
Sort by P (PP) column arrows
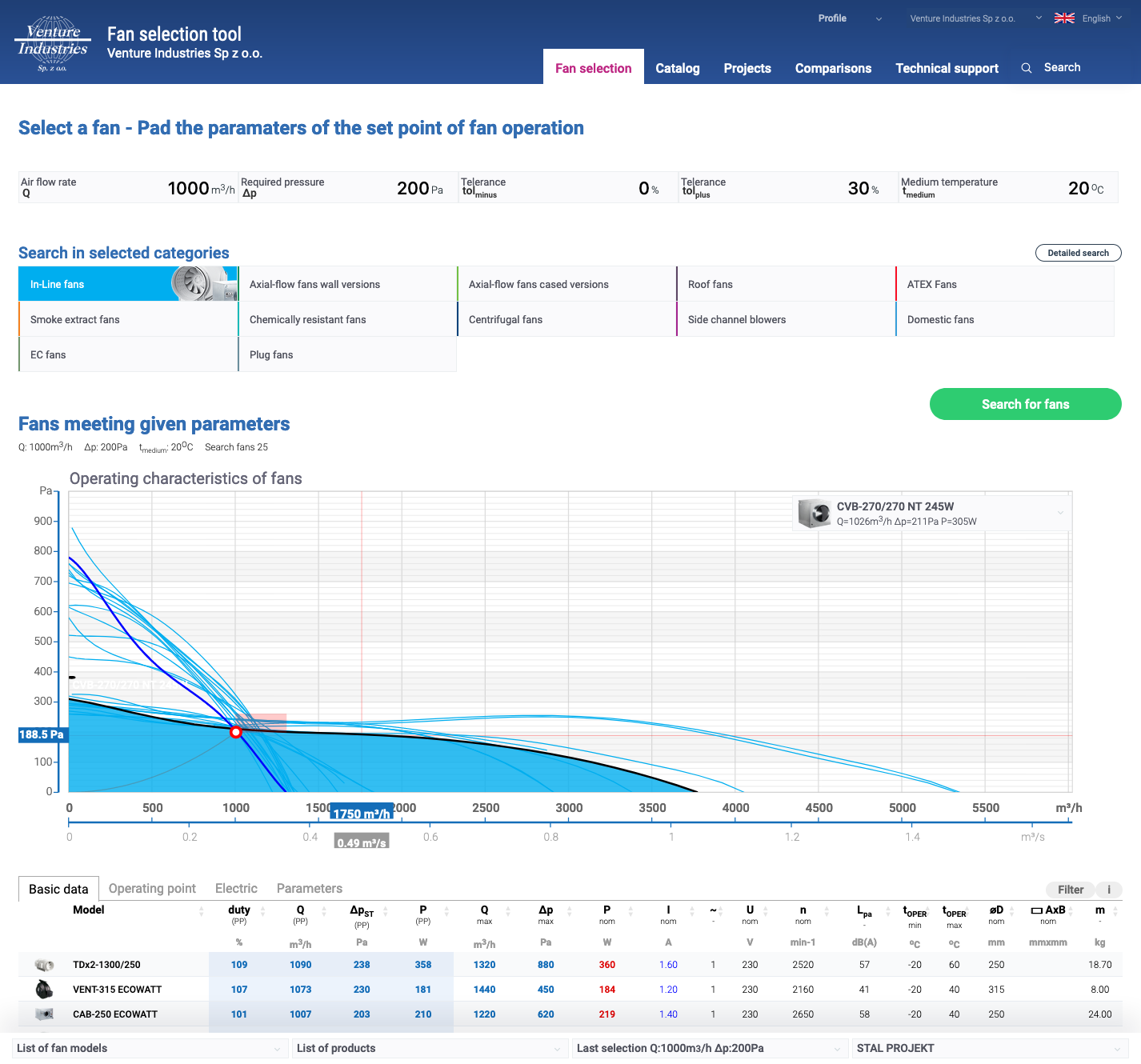[x=446, y=911]
